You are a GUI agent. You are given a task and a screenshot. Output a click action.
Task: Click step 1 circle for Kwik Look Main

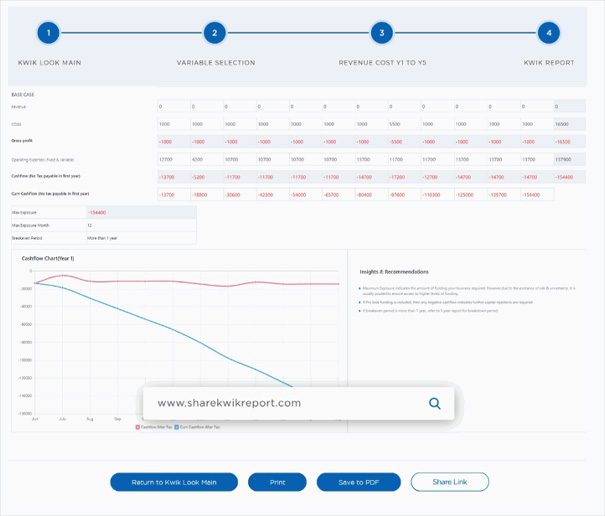pos(49,33)
